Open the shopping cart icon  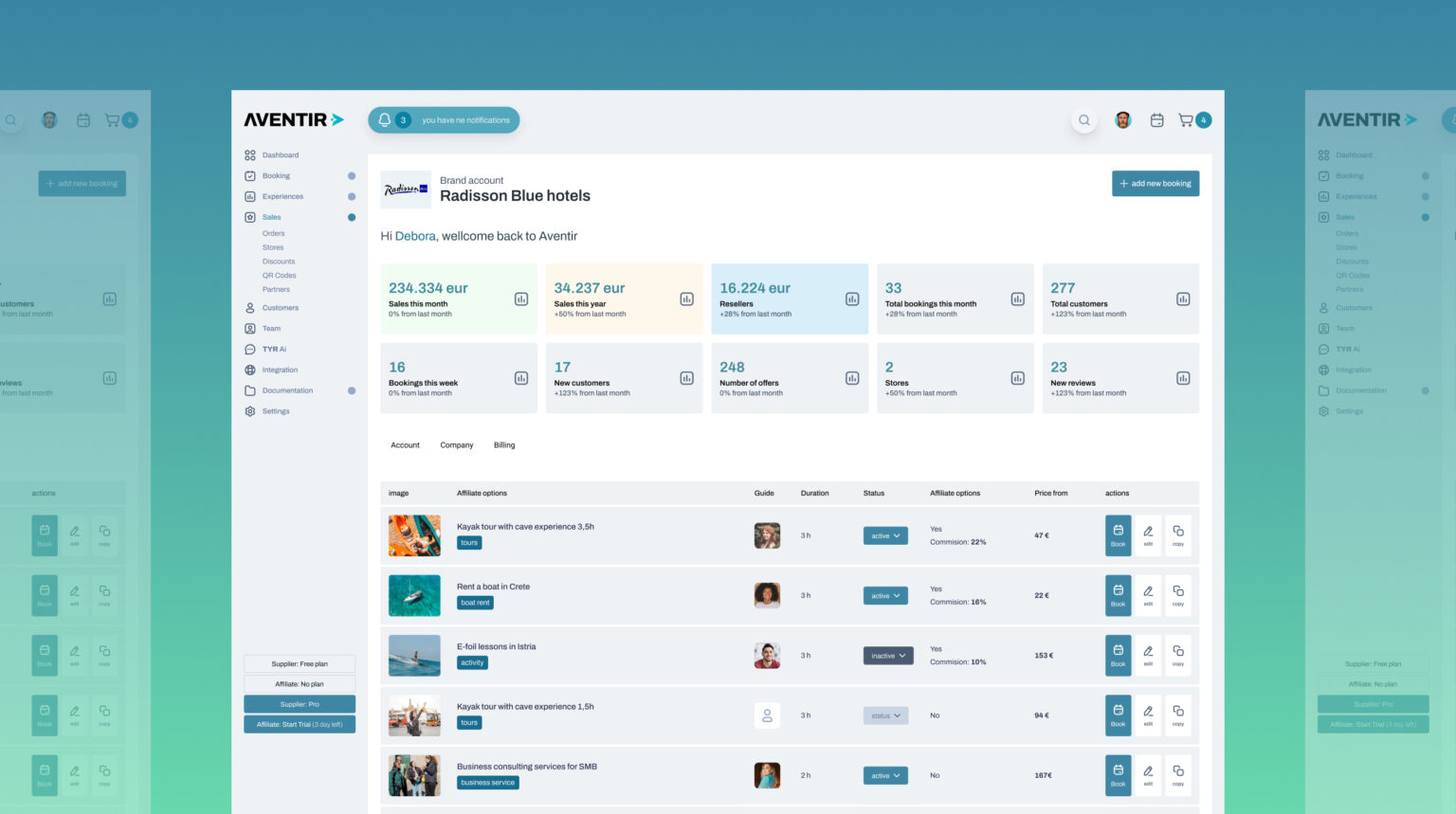coord(1186,120)
